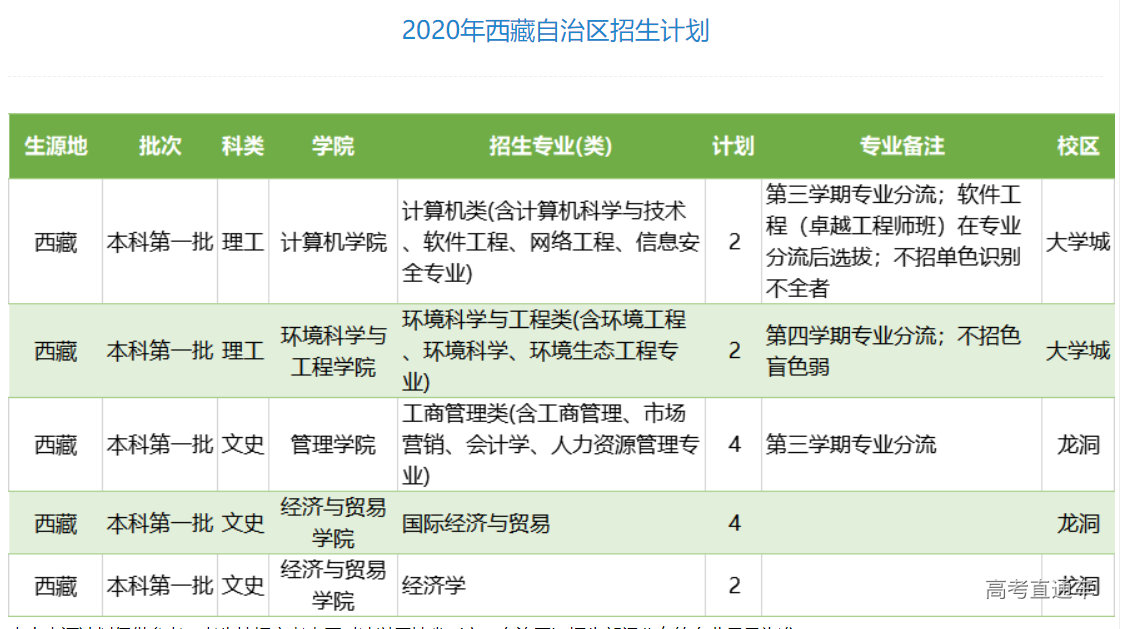Select the 生源地 column header
The image size is (1123, 629).
56,146
